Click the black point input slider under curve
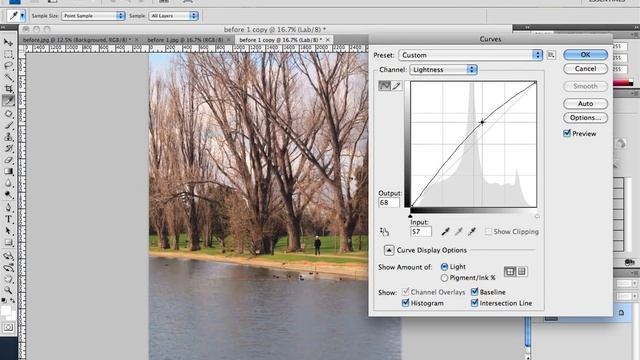Image resolution: width=640 pixels, height=360 pixels. 410,216
